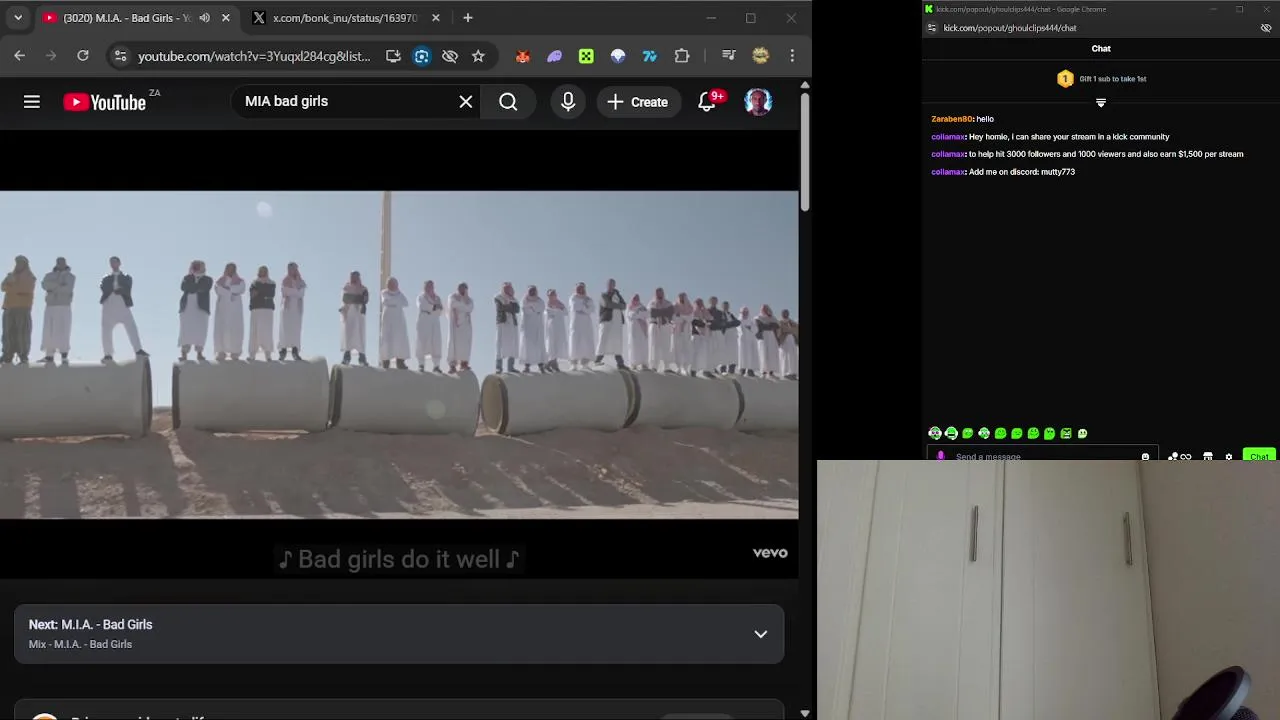Image resolution: width=1280 pixels, height=720 pixels.
Task: Click the Chat header in Kick window
Action: pos(1101,49)
